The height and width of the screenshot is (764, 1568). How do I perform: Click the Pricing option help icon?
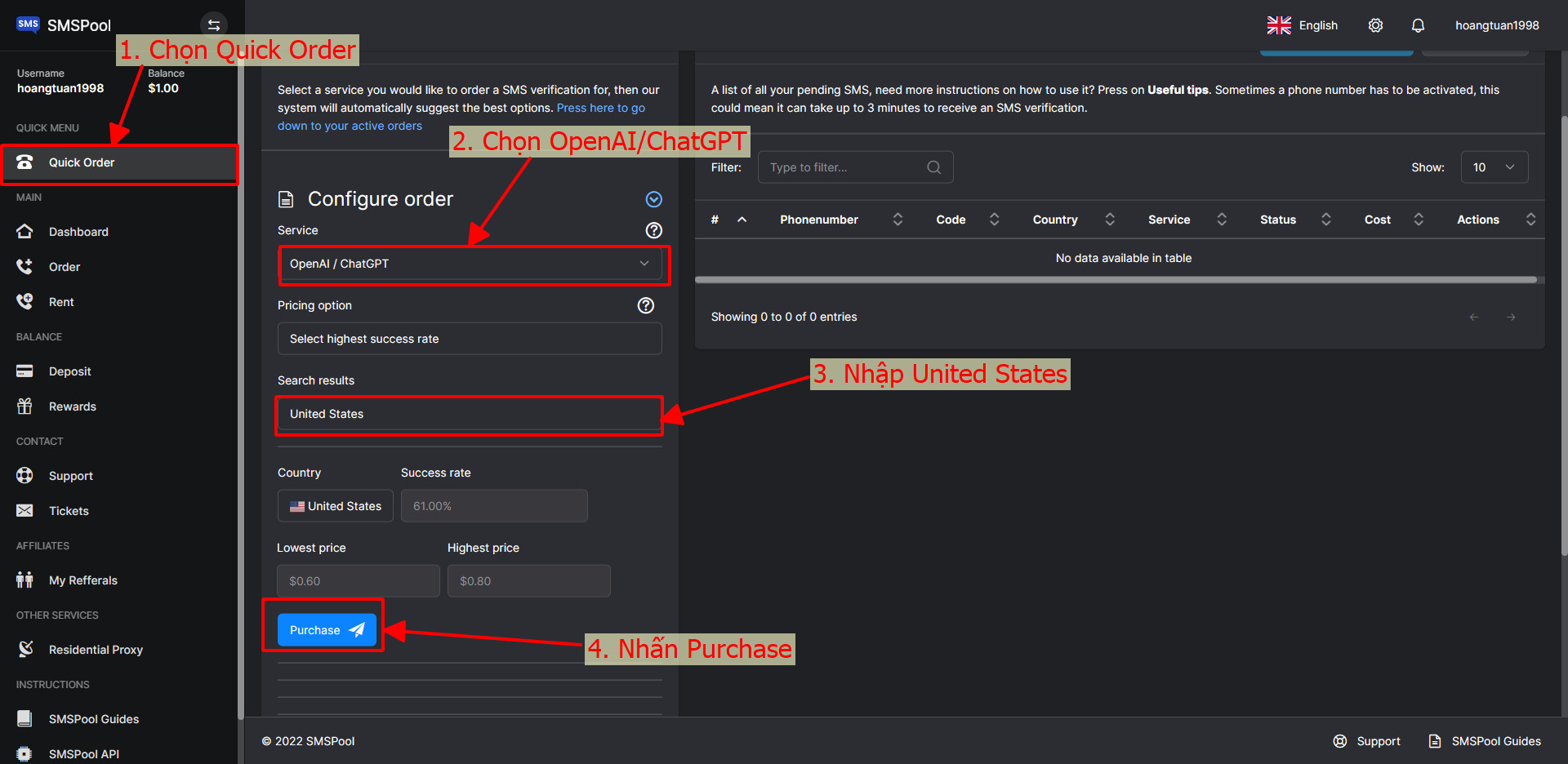coord(645,305)
